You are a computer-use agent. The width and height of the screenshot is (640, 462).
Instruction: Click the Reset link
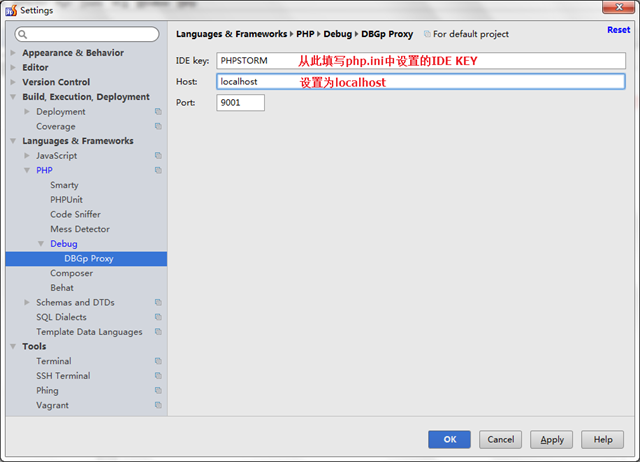(619, 30)
